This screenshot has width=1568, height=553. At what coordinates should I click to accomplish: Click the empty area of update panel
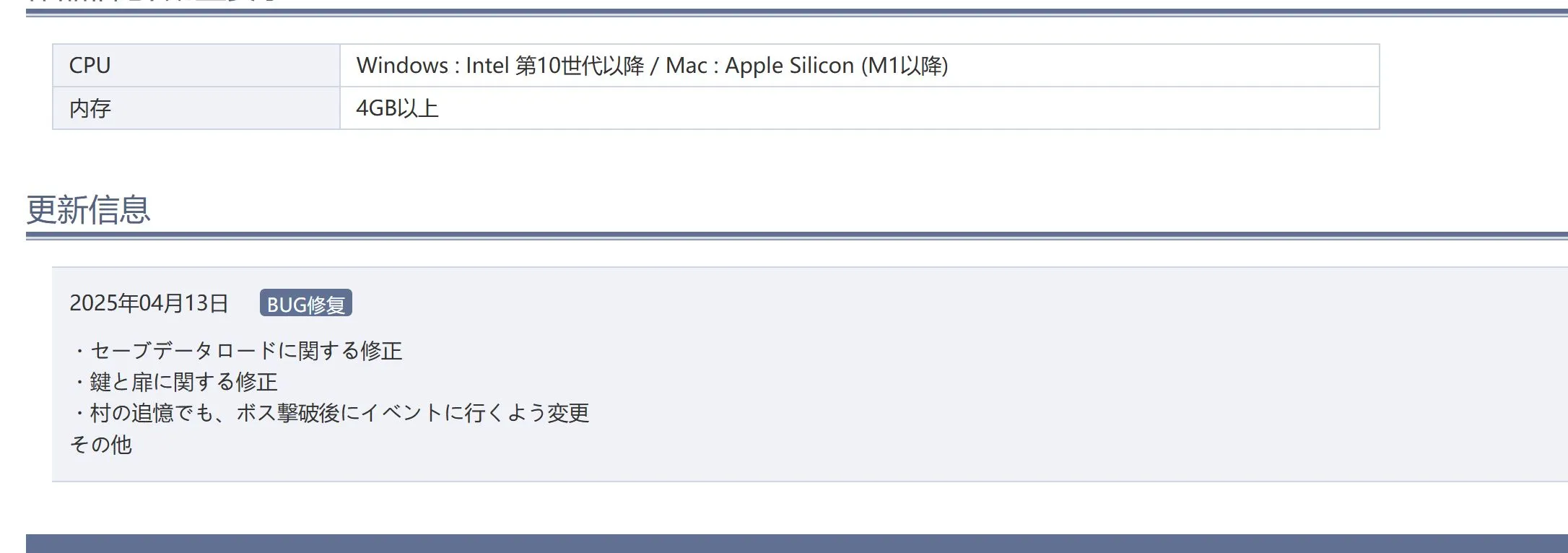[1011, 375]
